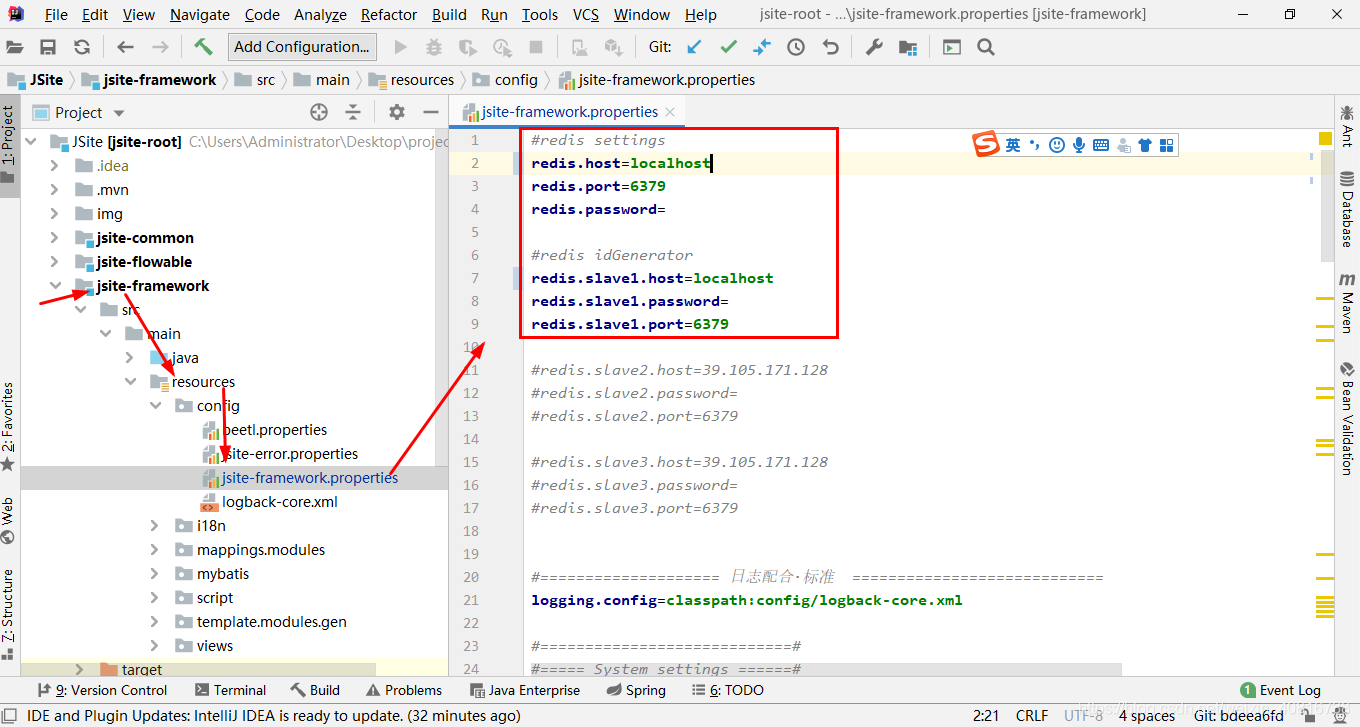Expand the jsite-common module node
The height and width of the screenshot is (727, 1360).
pyautogui.click(x=54, y=238)
